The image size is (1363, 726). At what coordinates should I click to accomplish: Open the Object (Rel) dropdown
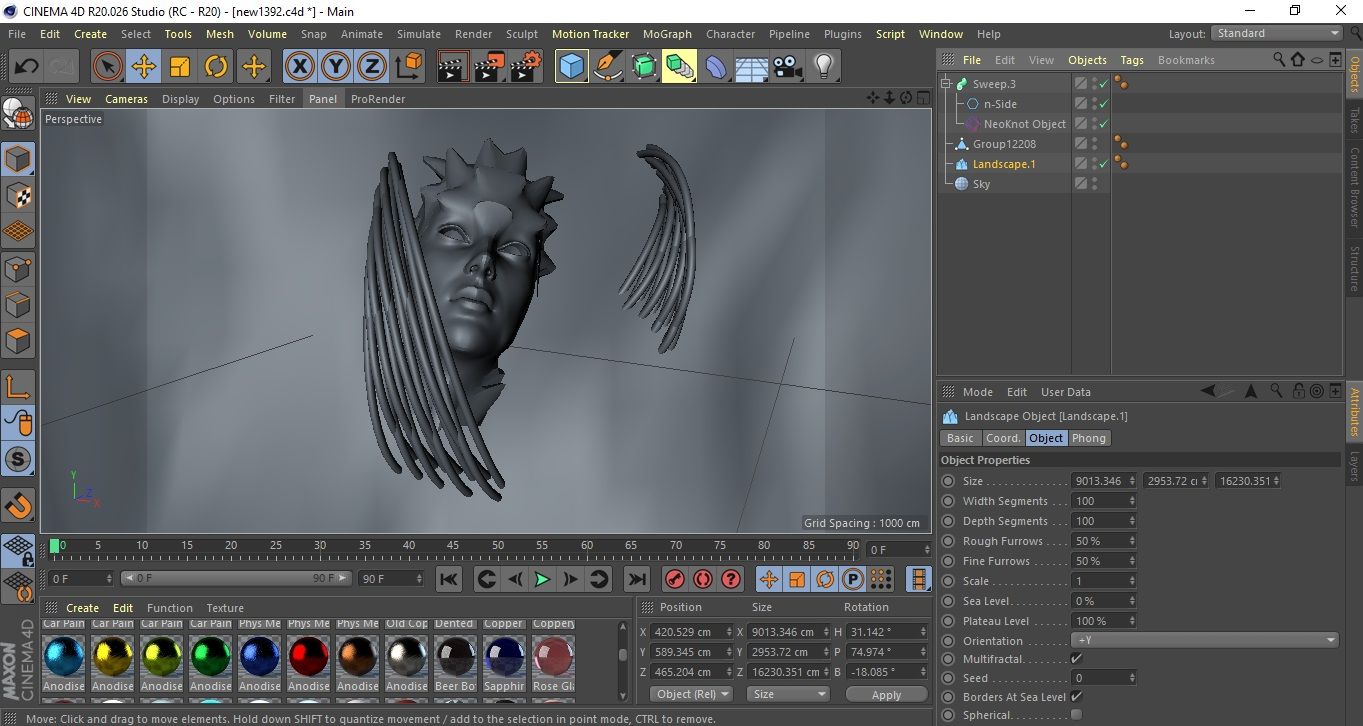(x=691, y=694)
